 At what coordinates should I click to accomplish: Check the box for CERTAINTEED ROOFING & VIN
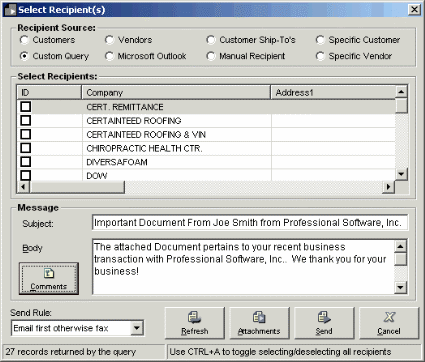click(26, 134)
